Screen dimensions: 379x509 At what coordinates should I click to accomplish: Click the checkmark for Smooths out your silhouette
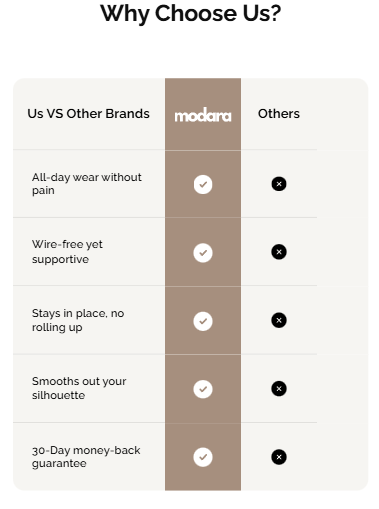tap(203, 389)
